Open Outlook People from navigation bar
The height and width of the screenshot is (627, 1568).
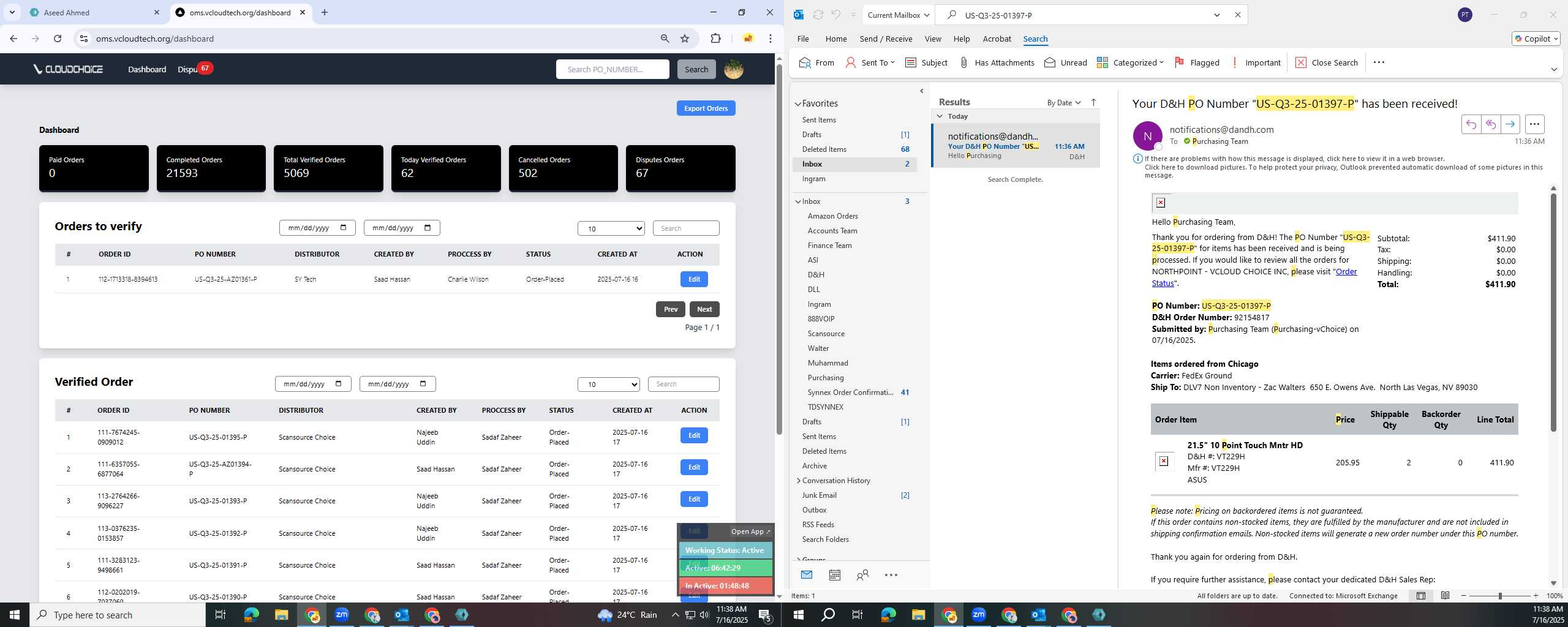pyautogui.click(x=862, y=575)
